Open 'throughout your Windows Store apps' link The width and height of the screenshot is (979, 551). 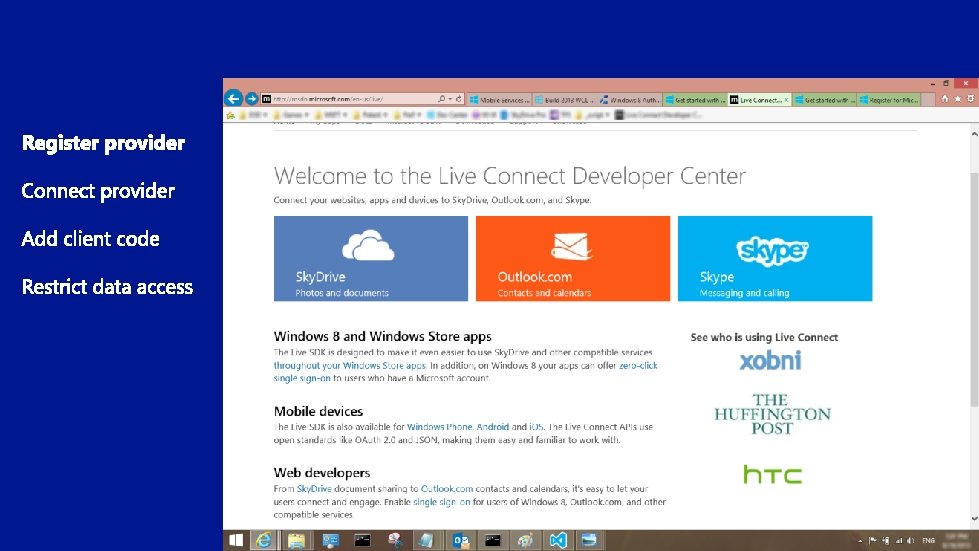[350, 366]
